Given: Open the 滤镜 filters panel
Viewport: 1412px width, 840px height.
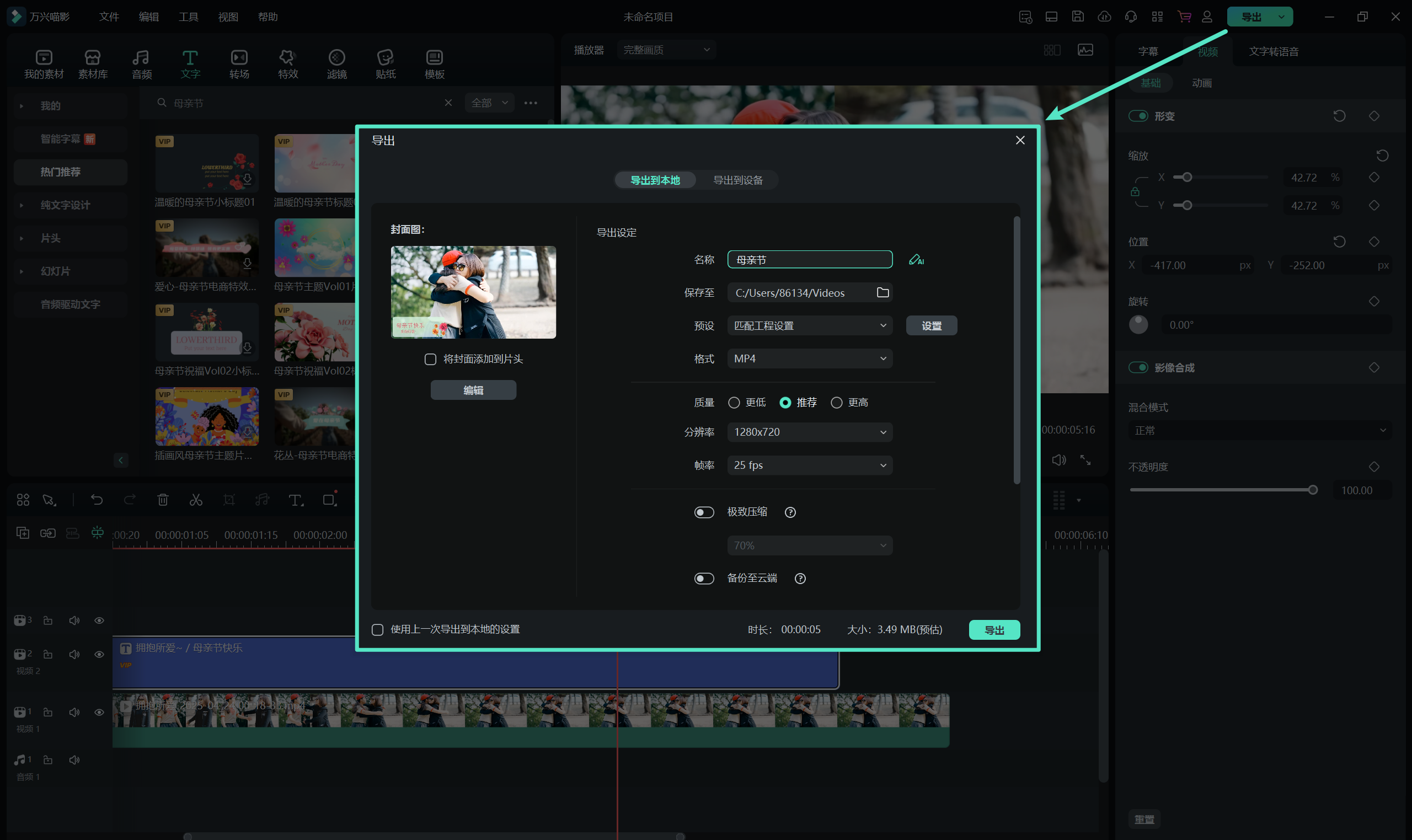Looking at the screenshot, I should coord(337,63).
